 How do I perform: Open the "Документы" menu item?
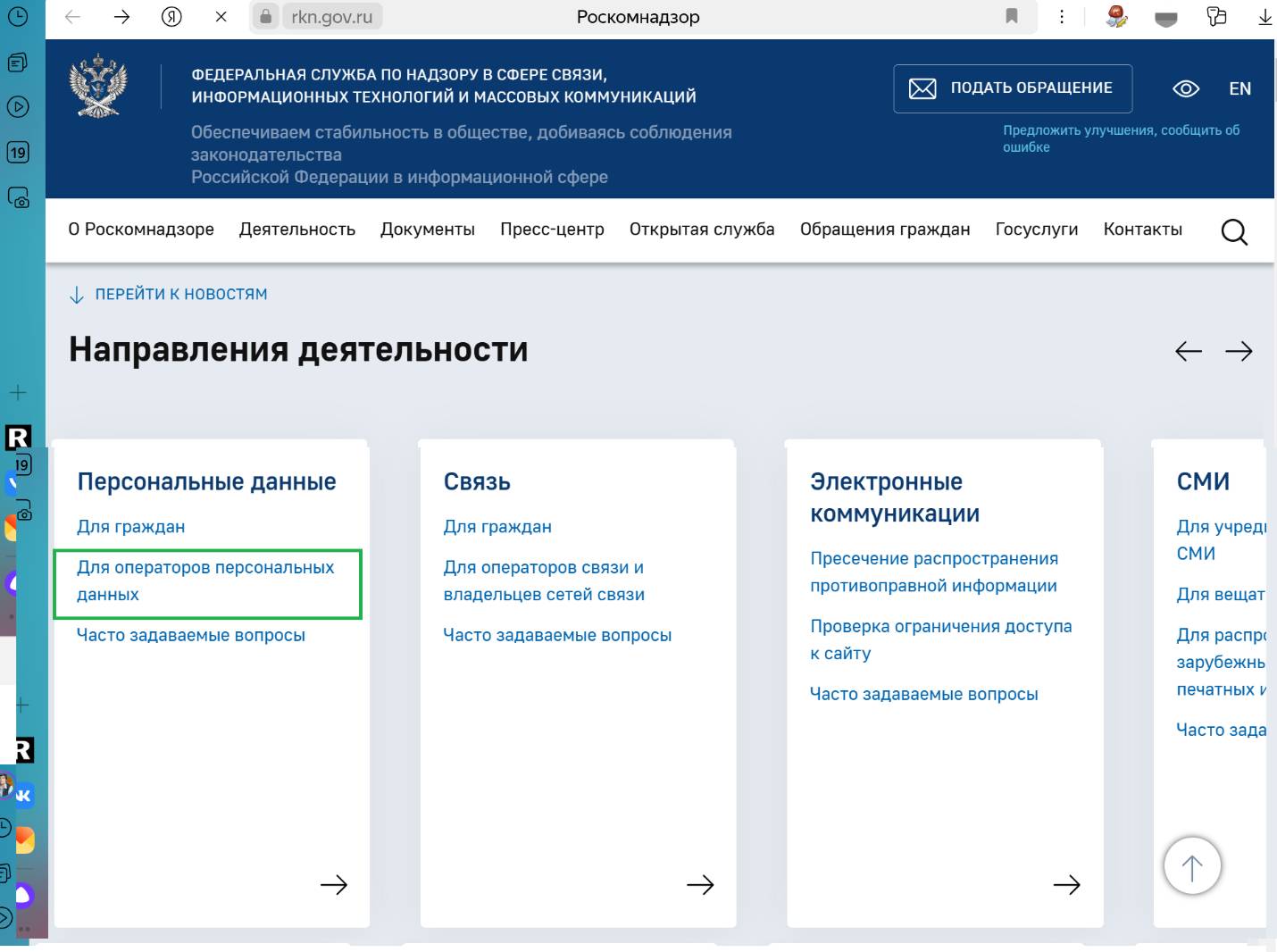(x=427, y=230)
